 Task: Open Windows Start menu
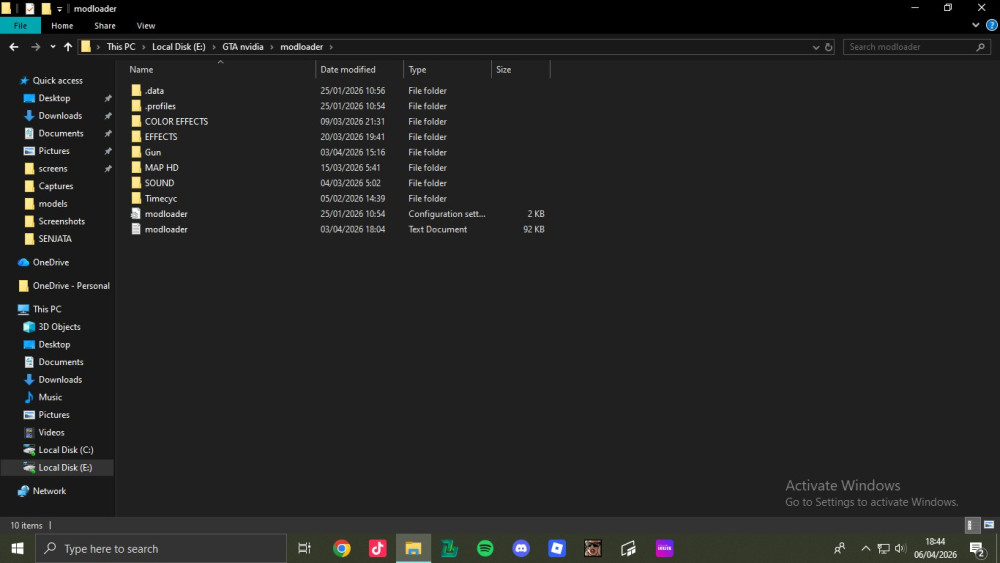pyautogui.click(x=17, y=548)
